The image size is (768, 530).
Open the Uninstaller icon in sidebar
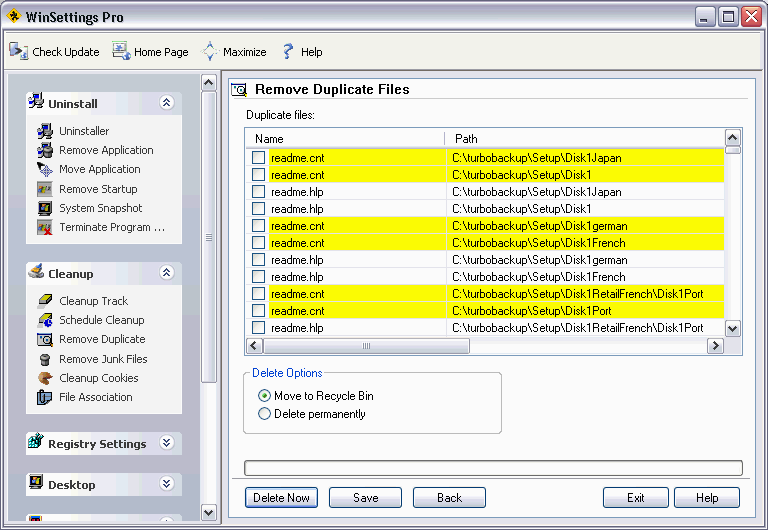(x=45, y=131)
